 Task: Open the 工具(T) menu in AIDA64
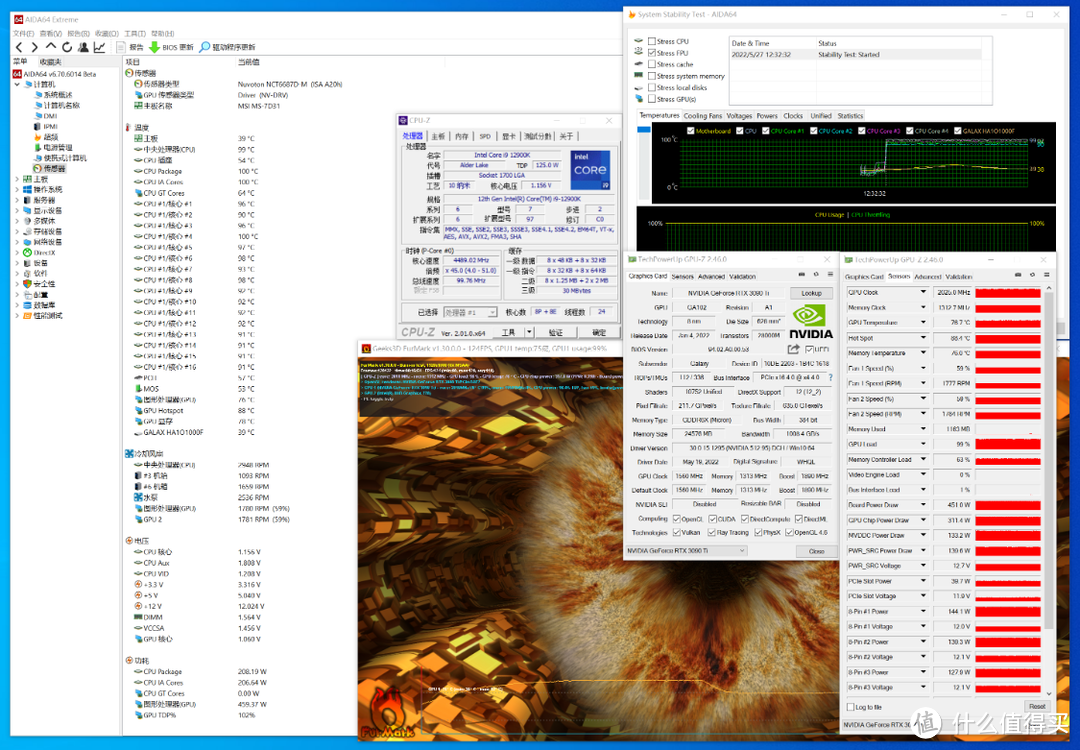point(134,33)
